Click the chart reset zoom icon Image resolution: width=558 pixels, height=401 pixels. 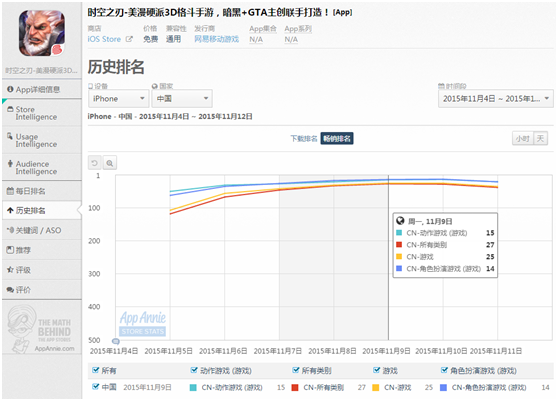click(x=95, y=163)
